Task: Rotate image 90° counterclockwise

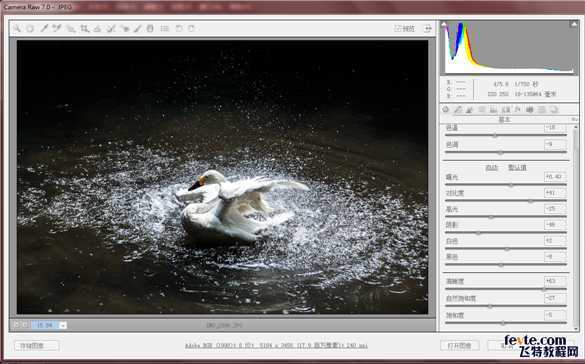Action: pos(179,28)
